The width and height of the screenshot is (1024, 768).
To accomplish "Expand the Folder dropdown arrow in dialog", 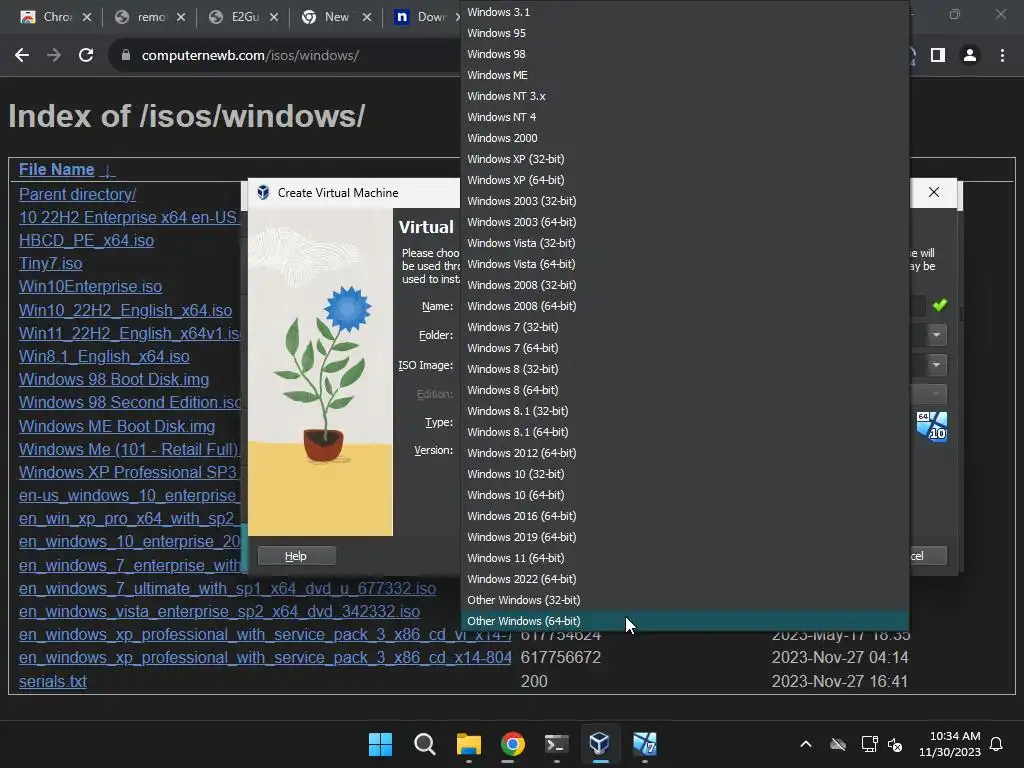I will (x=936, y=335).
